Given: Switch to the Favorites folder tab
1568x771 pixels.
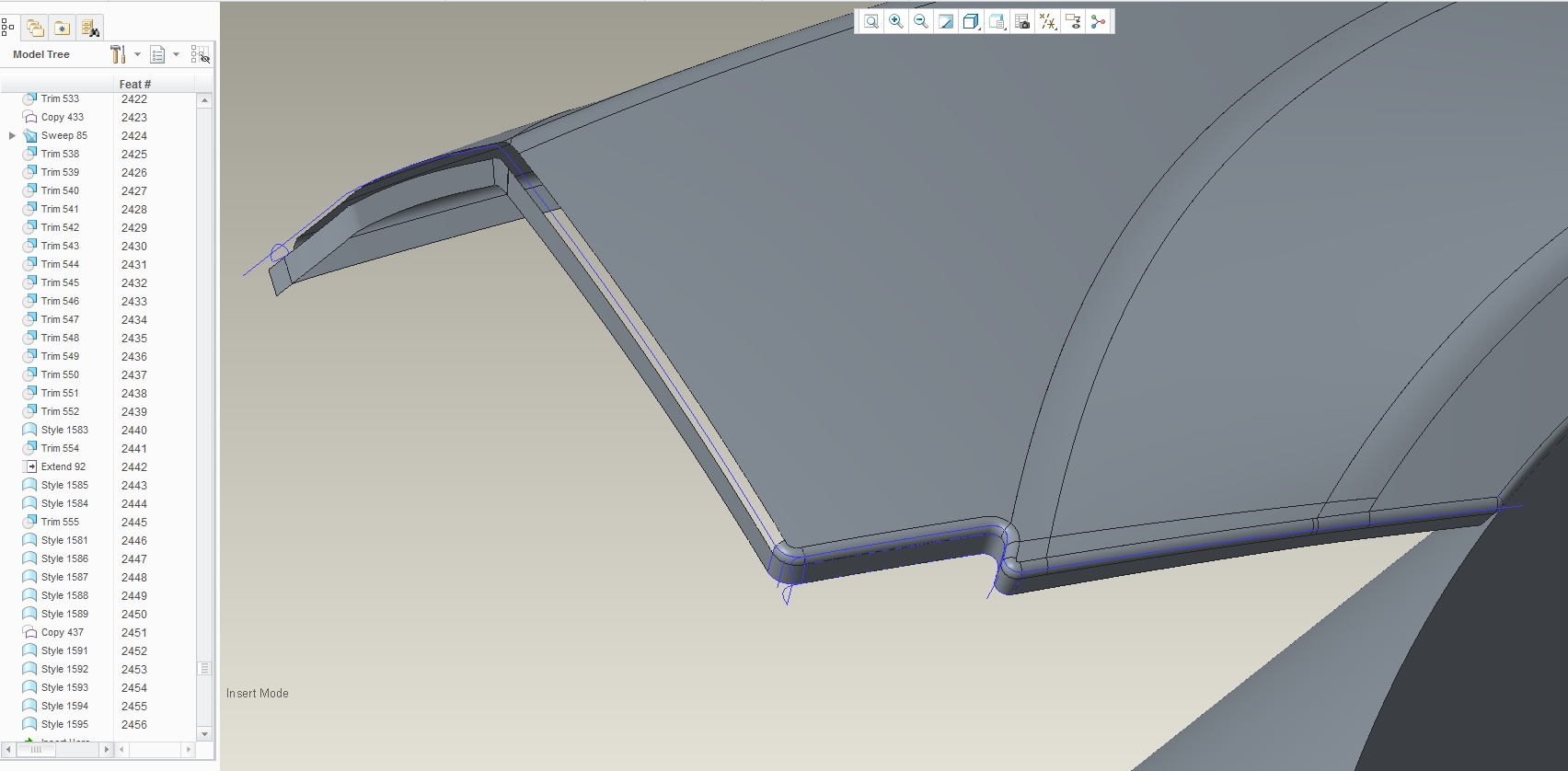Looking at the screenshot, I should 62,28.
